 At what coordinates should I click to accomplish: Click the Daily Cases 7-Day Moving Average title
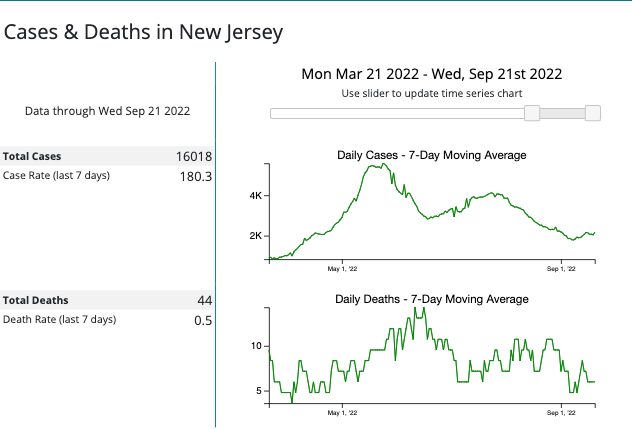[x=432, y=155]
